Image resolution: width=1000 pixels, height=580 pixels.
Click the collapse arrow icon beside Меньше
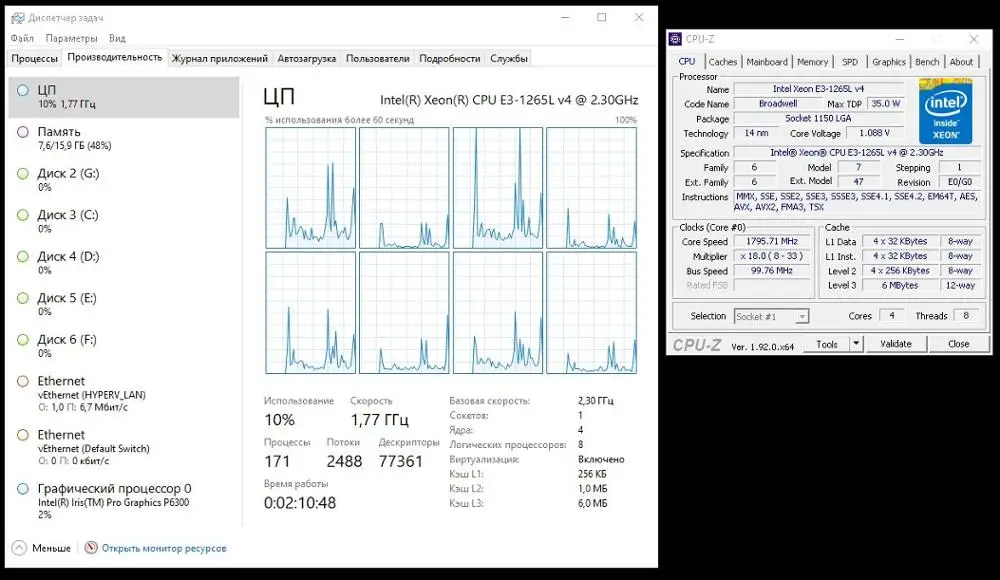click(x=19, y=548)
